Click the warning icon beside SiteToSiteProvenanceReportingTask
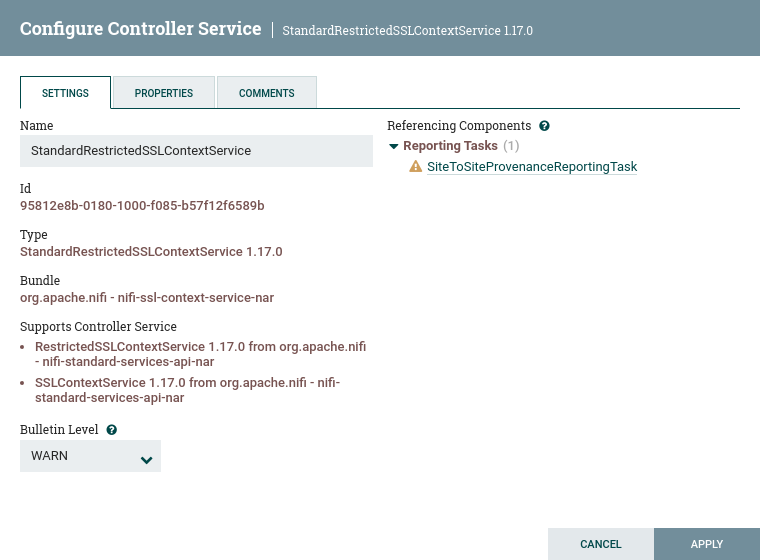 [x=416, y=167]
